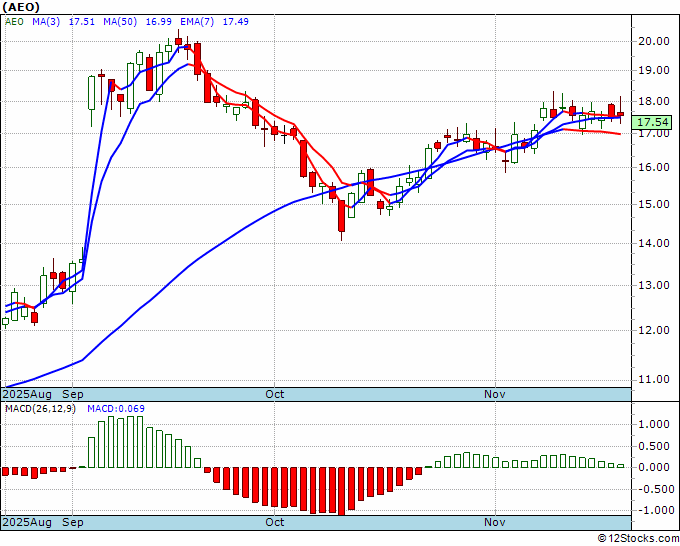Screen dimensions: 680x546
Task: Click Oct on the MACD panel's time axis
Action: [x=275, y=522]
